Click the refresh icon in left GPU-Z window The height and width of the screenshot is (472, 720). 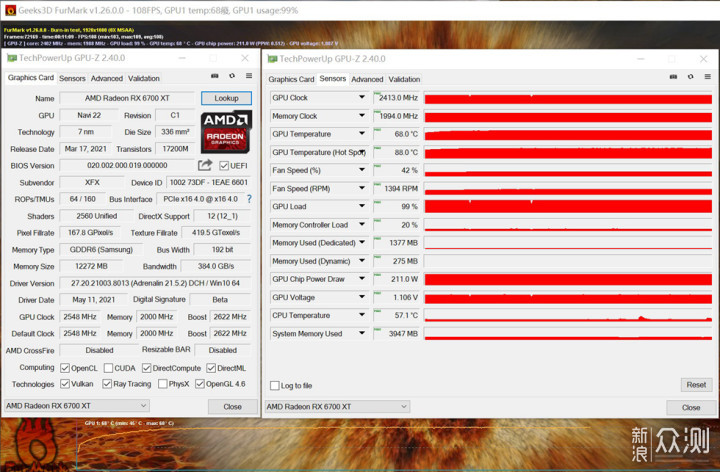click(232, 76)
